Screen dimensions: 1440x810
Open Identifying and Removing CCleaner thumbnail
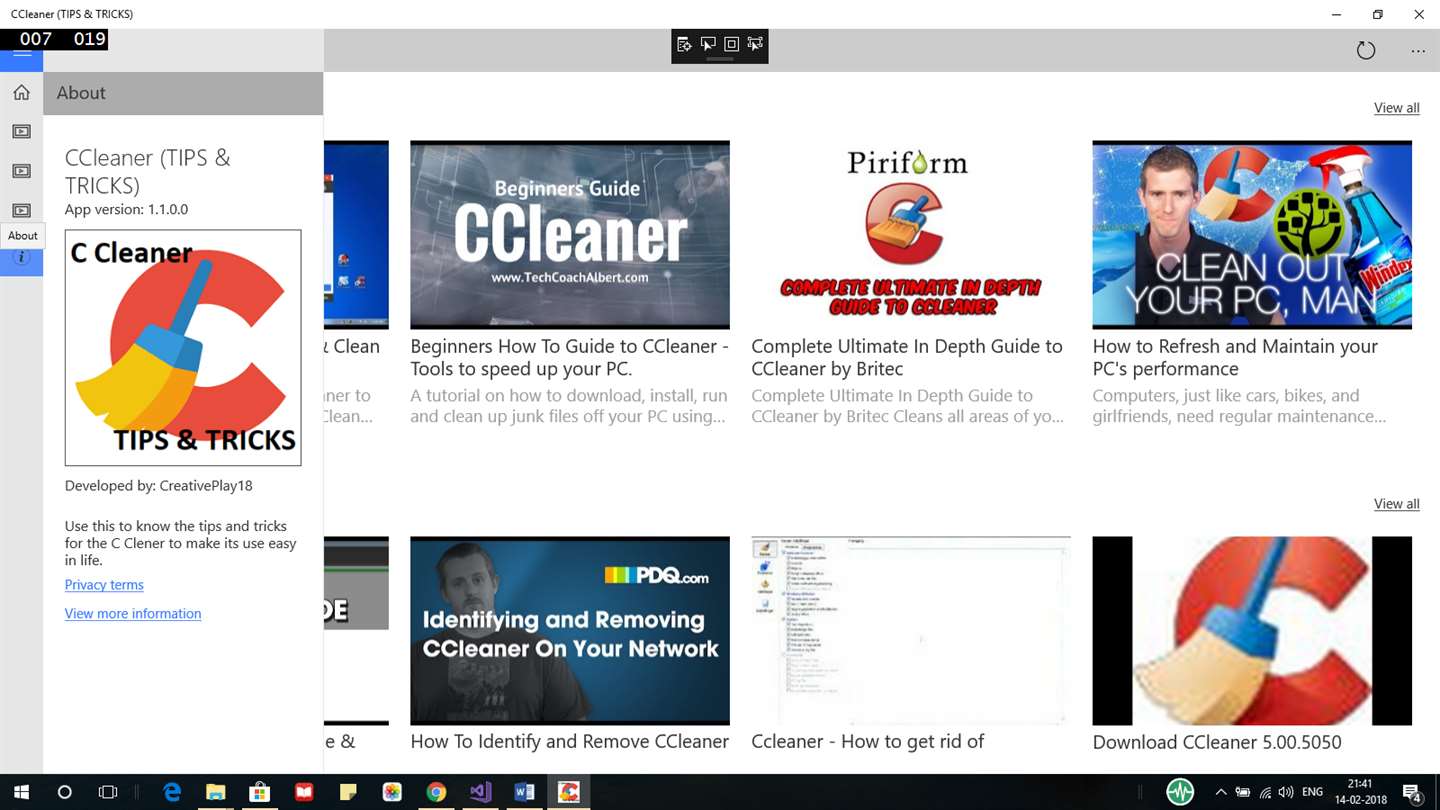[570, 631]
